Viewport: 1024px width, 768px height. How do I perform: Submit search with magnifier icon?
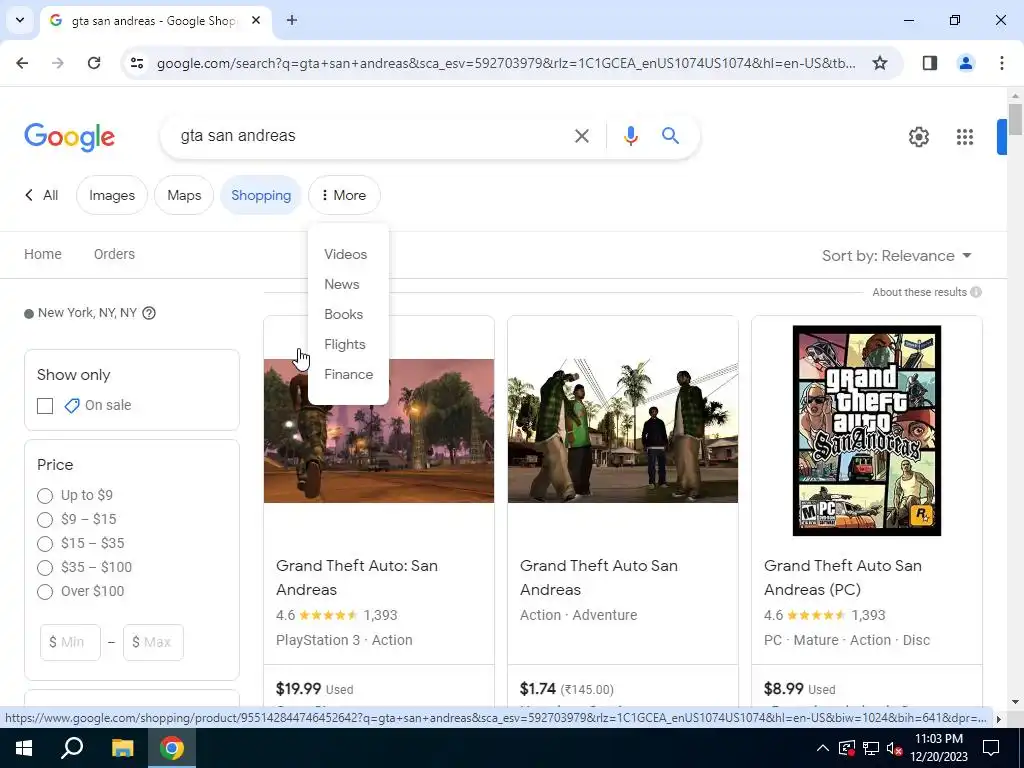tap(670, 136)
